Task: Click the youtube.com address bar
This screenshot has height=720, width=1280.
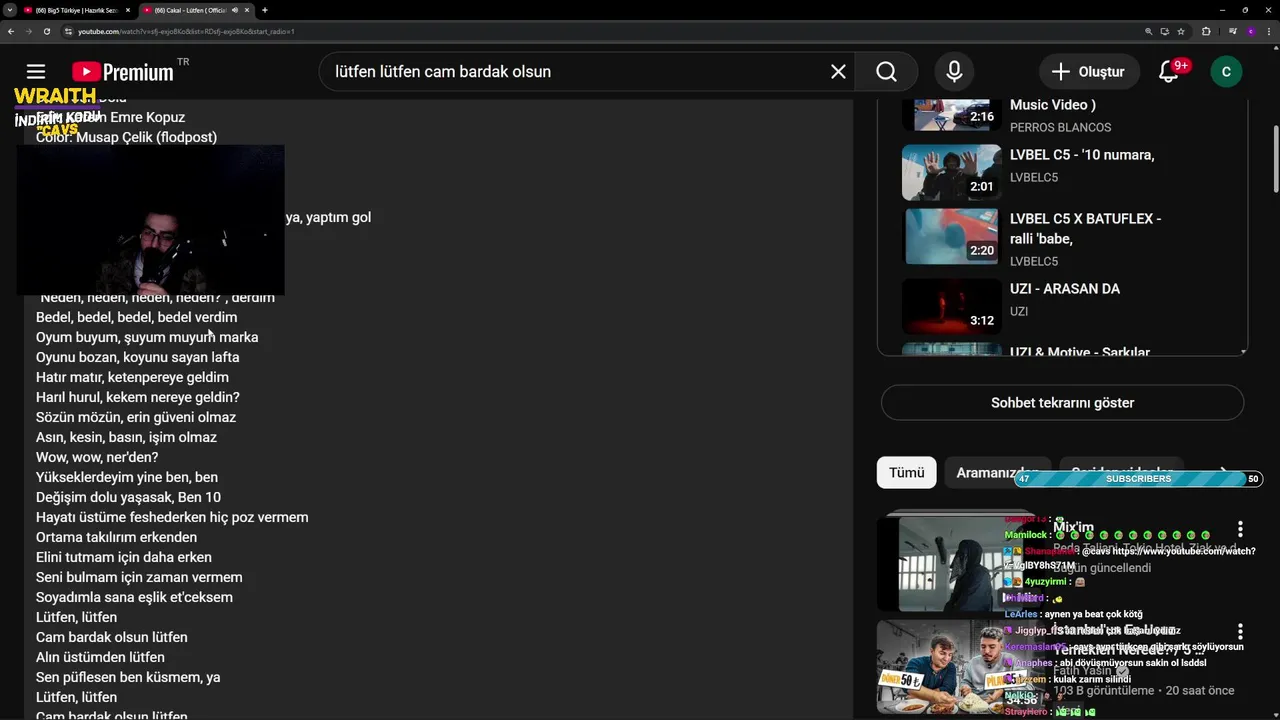Action: (x=600, y=31)
